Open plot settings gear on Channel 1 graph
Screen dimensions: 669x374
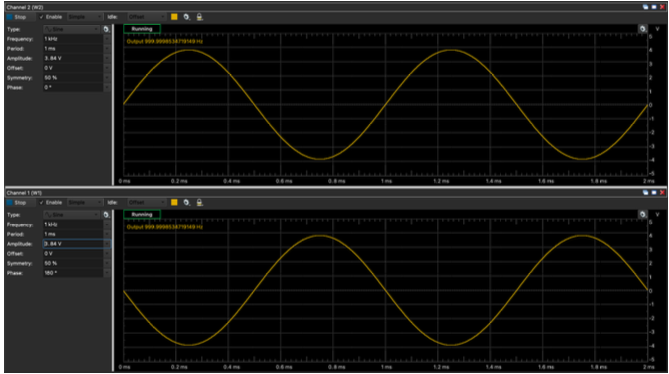coord(643,214)
